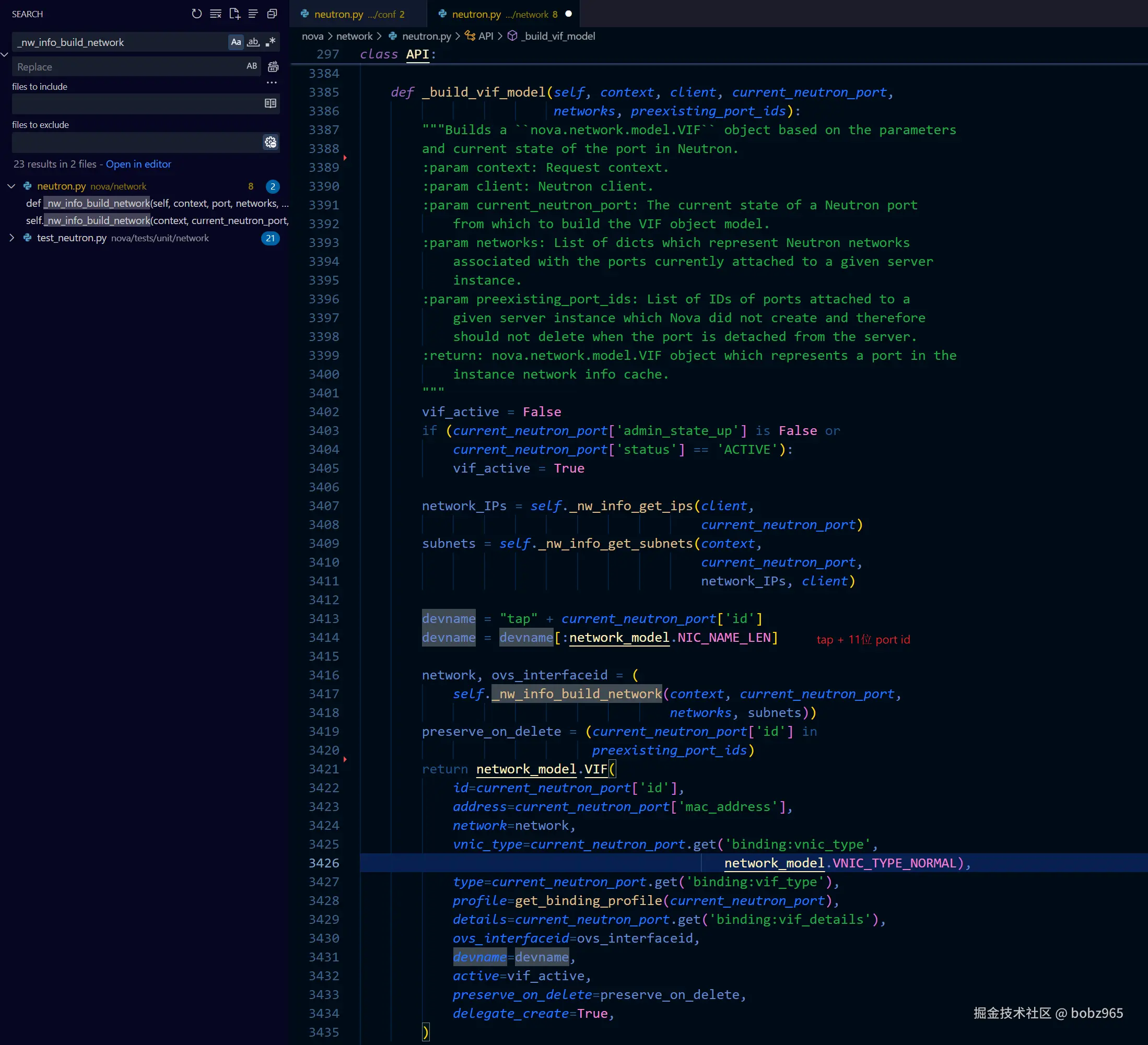Click the tap + 11位 port id note

pos(863,640)
